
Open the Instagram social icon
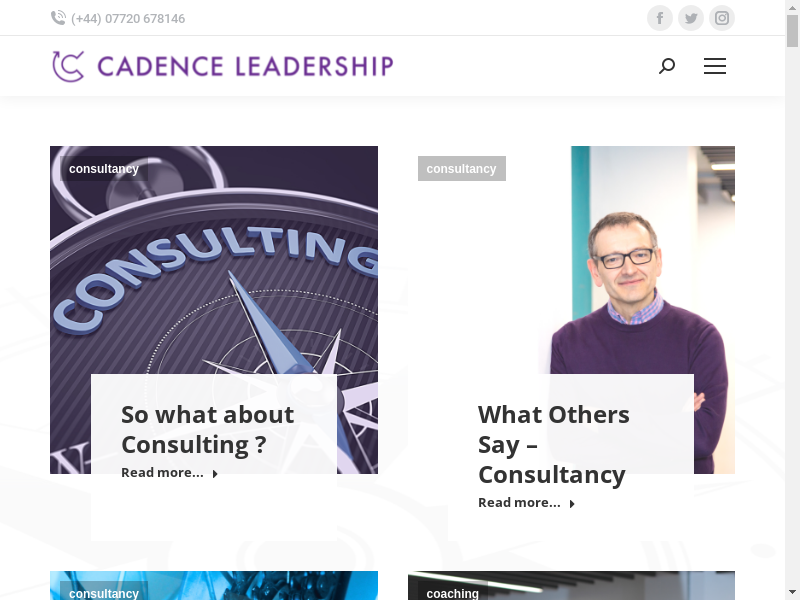point(722,18)
